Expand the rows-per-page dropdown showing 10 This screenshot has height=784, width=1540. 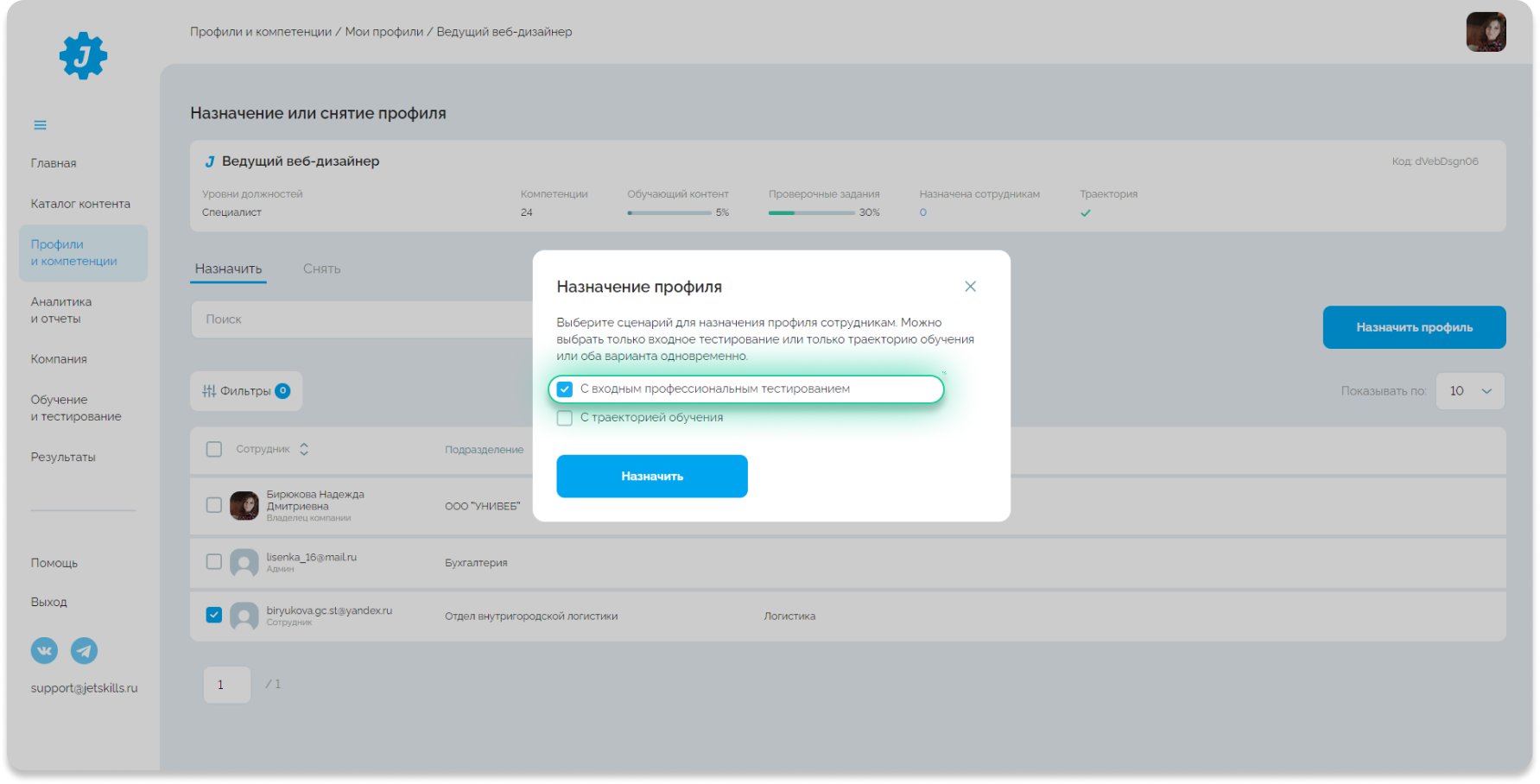[1469, 391]
